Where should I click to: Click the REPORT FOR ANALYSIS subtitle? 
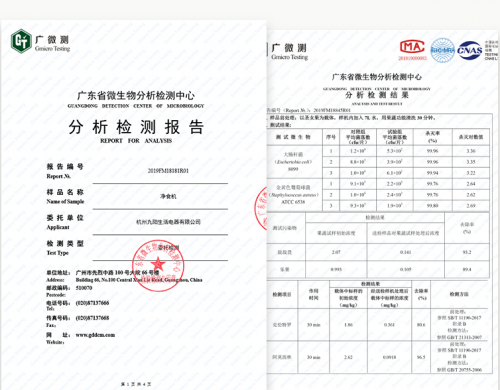click(136, 141)
